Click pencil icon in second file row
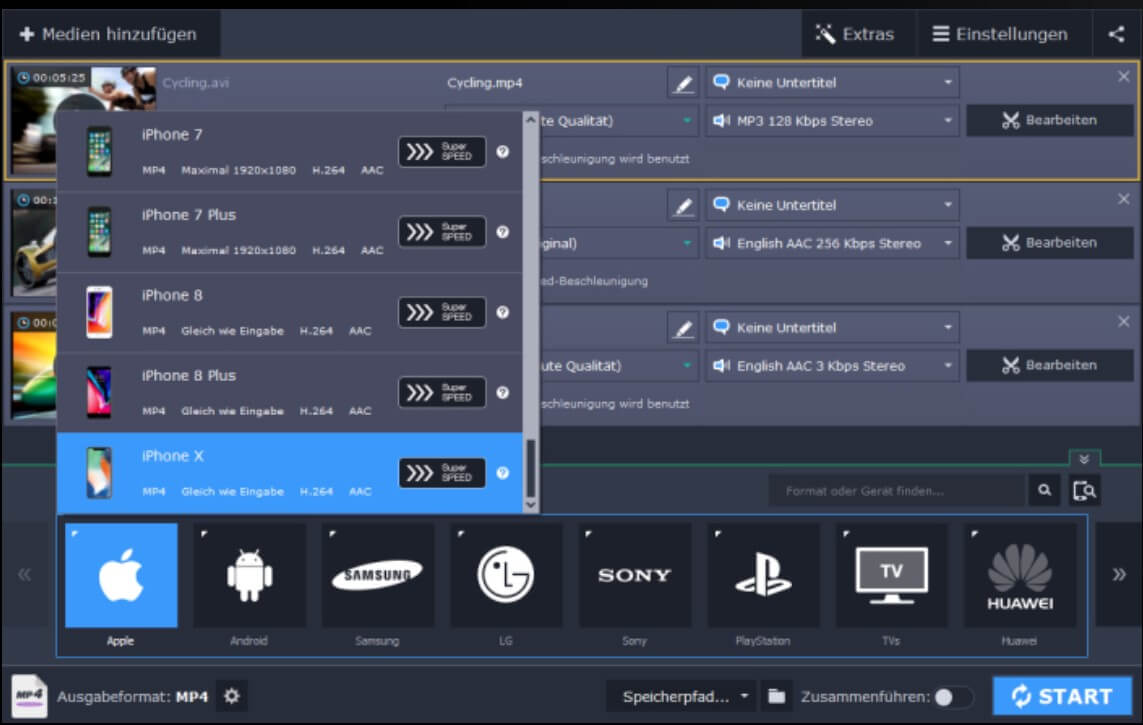 coord(683,205)
